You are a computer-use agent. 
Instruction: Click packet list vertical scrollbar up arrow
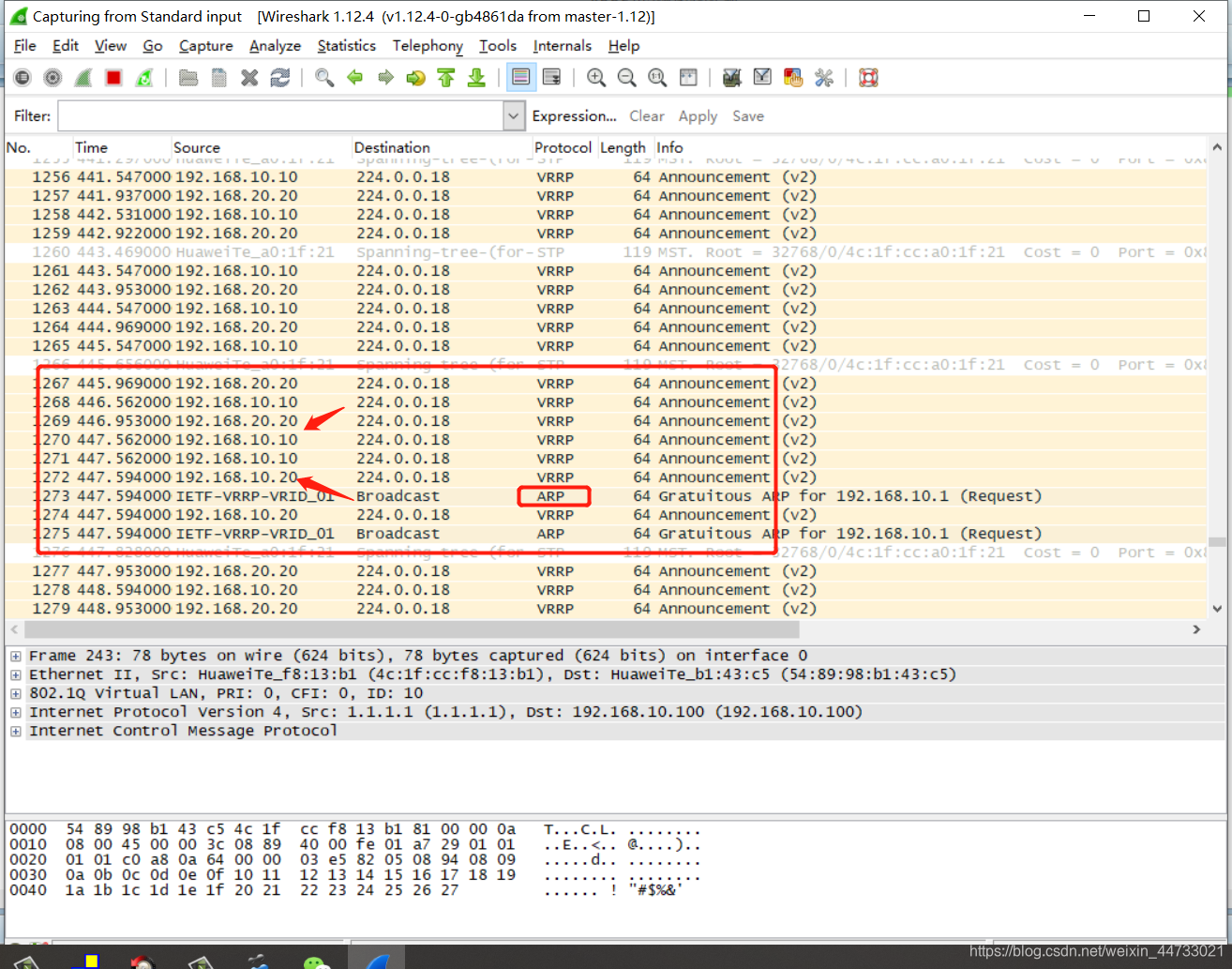pos(1217,147)
